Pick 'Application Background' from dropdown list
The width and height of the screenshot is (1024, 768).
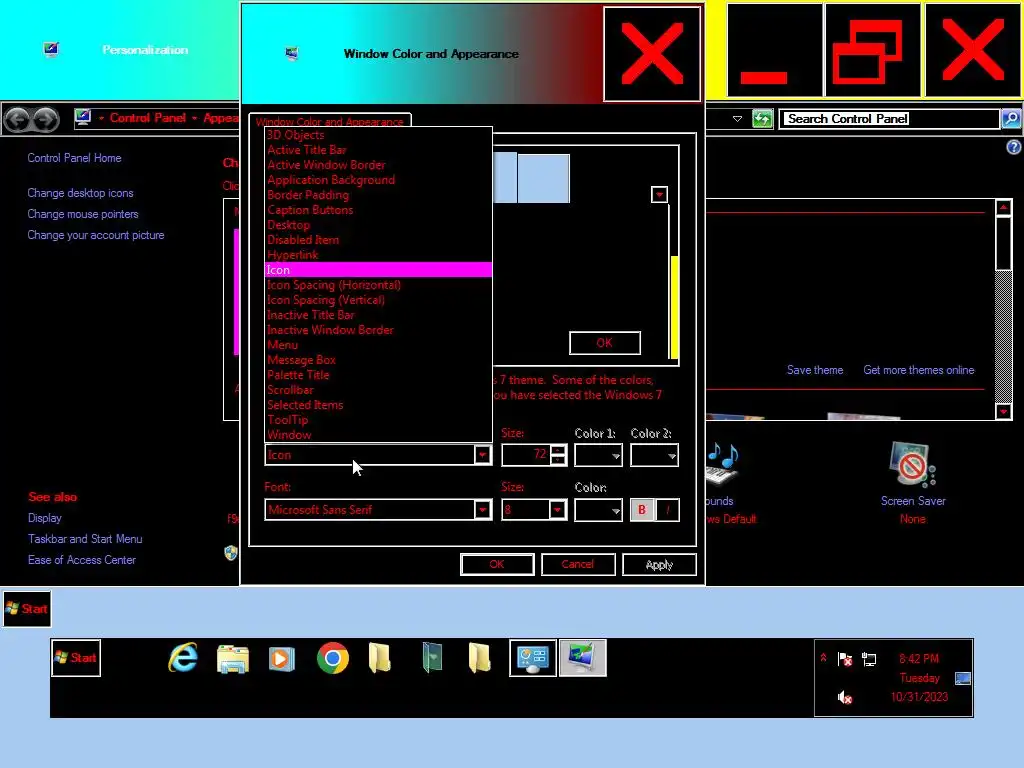378,180
